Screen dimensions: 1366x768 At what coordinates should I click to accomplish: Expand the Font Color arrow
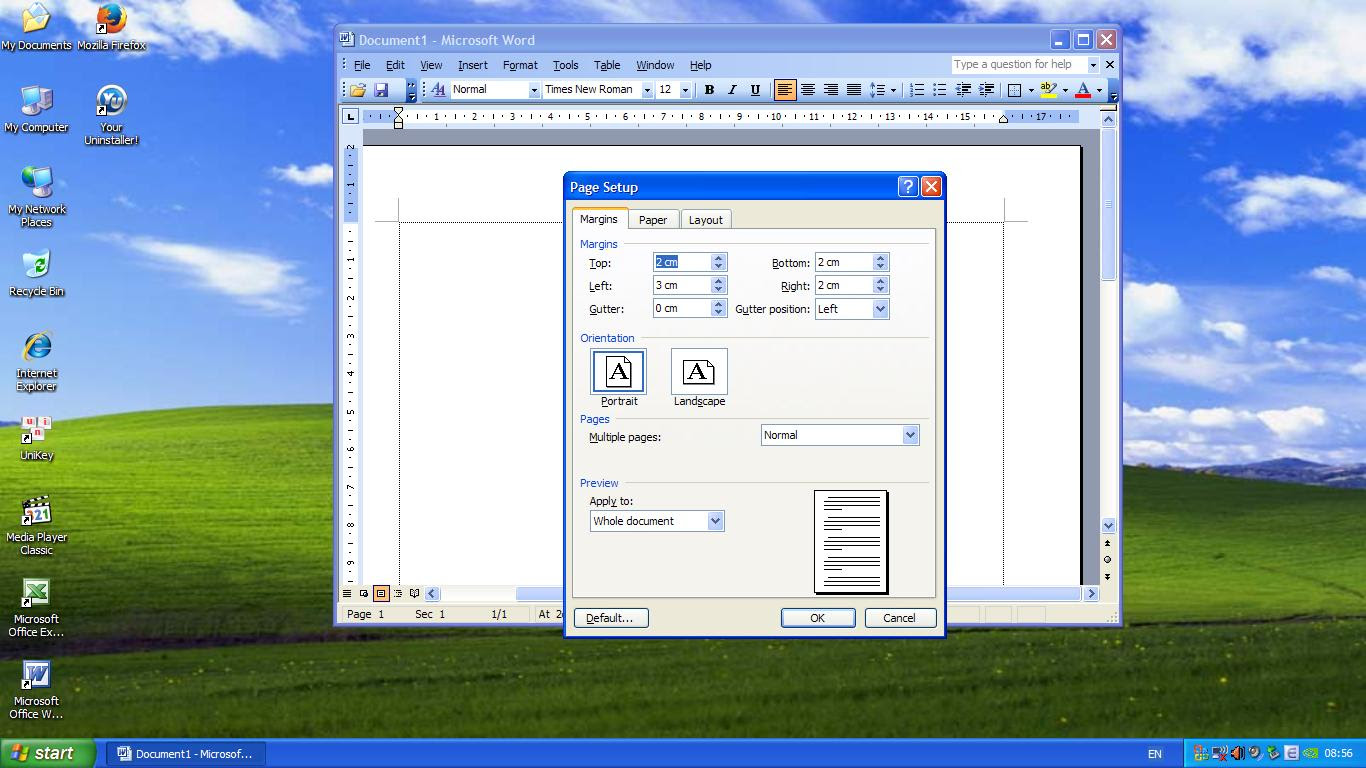[x=1099, y=90]
